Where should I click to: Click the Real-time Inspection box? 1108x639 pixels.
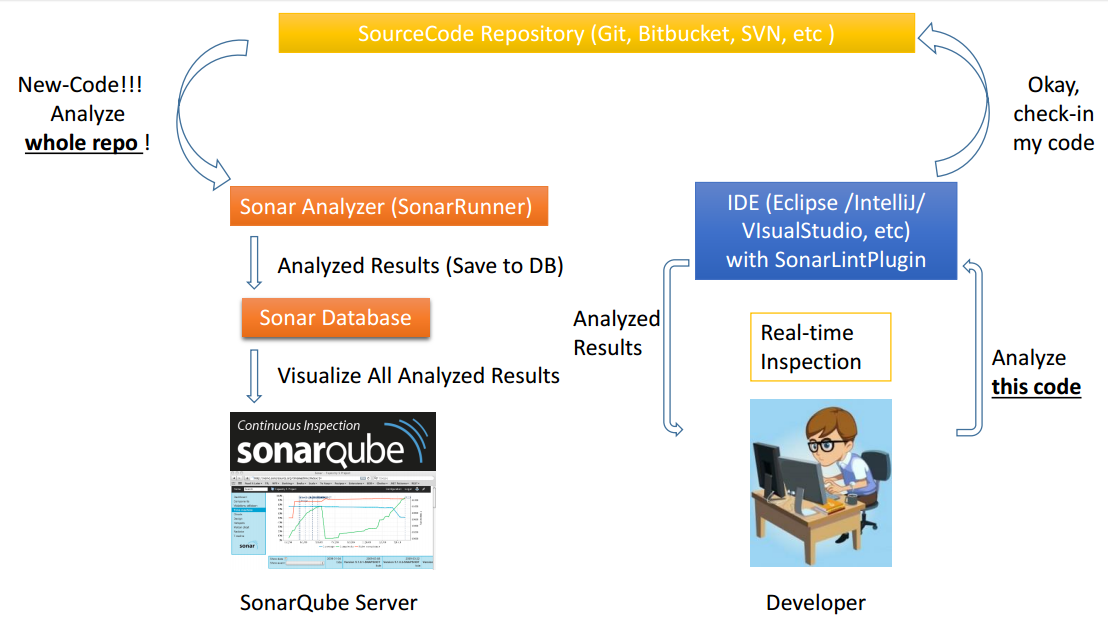(820, 347)
